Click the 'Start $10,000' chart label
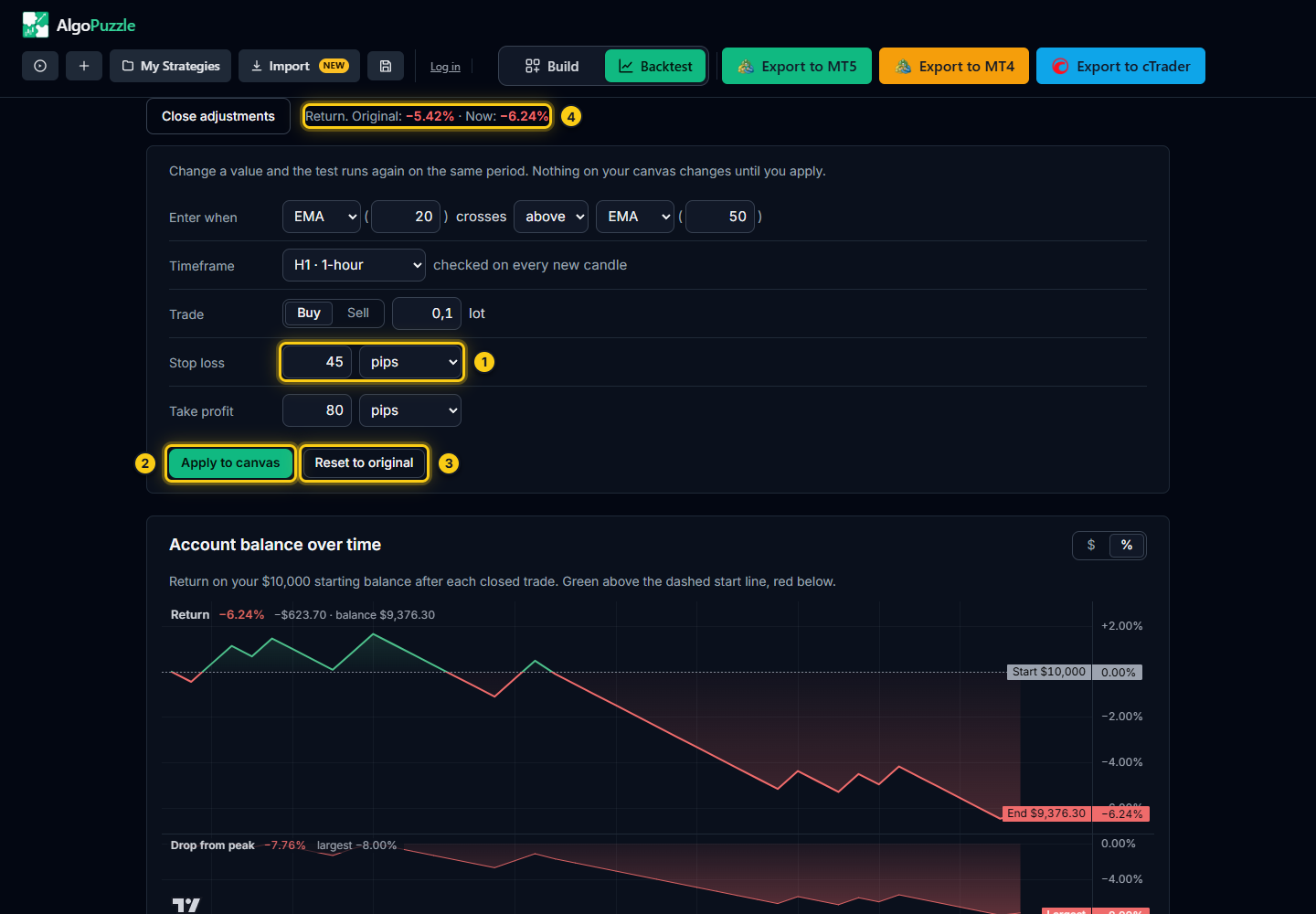 [x=1049, y=672]
